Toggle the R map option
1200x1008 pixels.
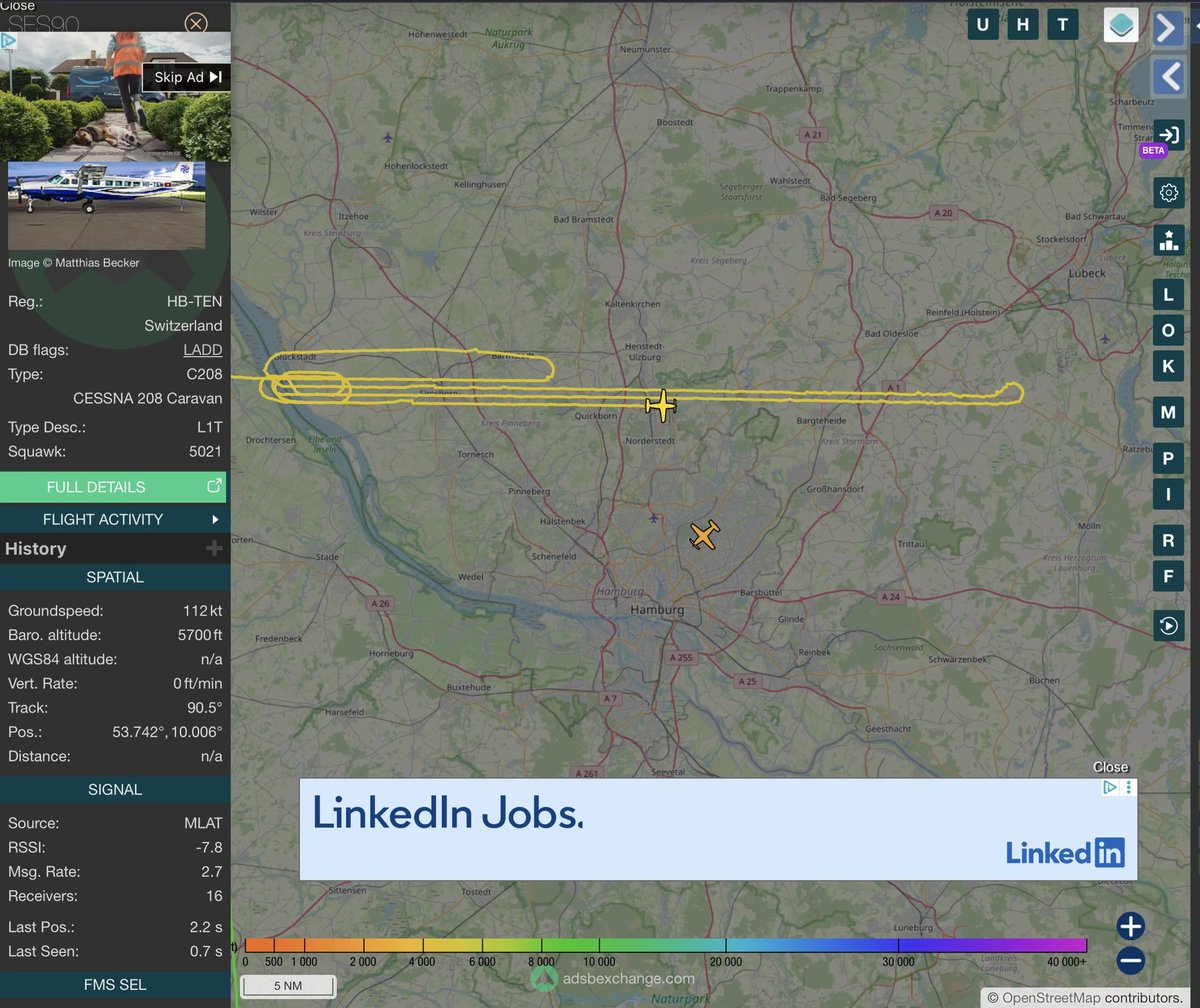(x=1168, y=541)
